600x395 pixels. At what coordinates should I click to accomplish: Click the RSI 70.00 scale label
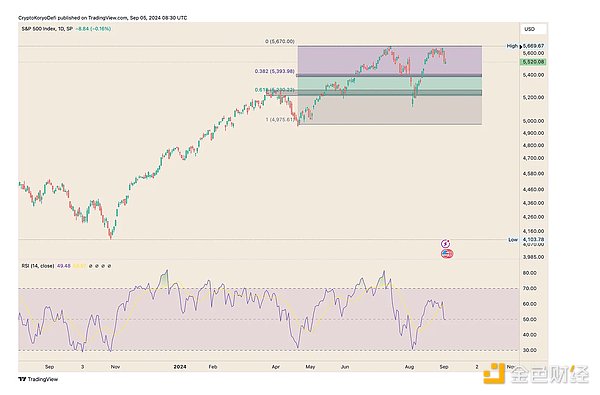530,288
